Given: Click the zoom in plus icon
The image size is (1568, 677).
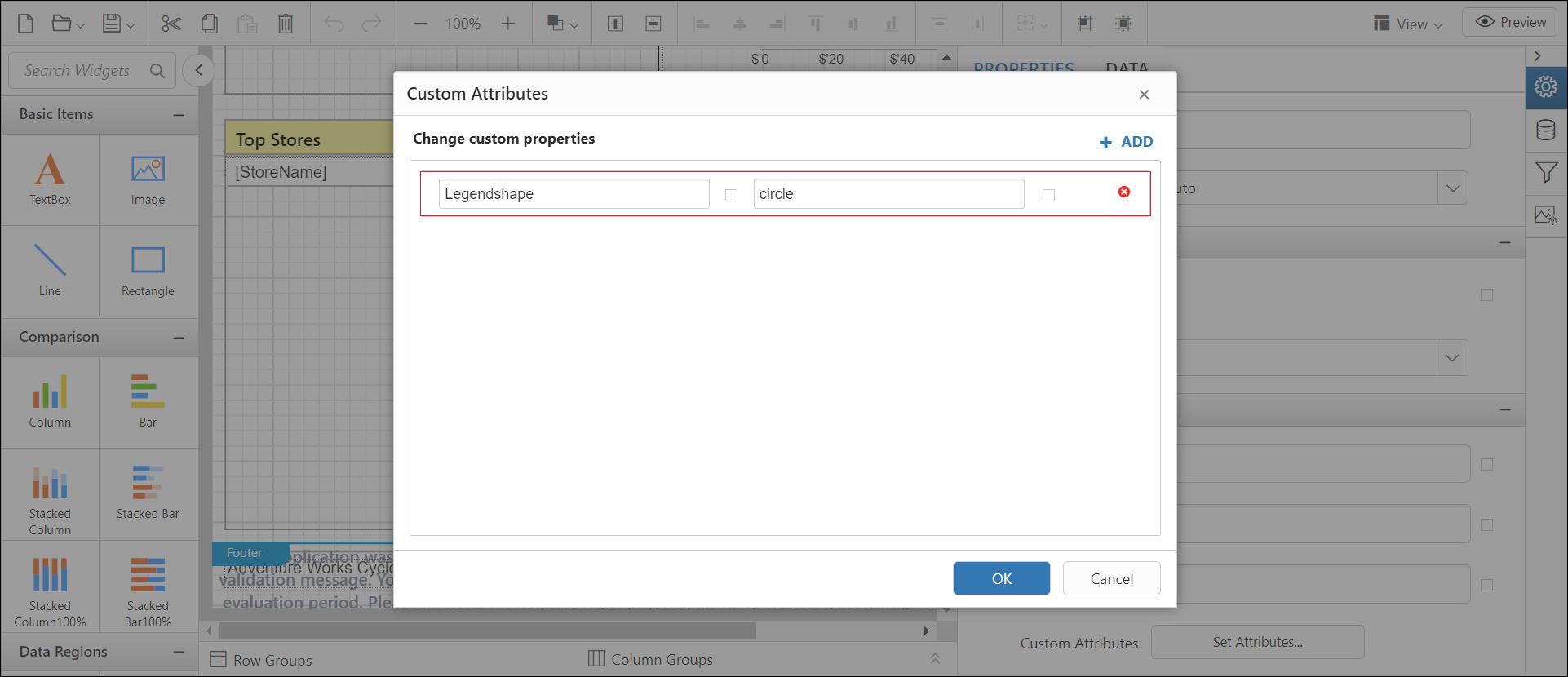Looking at the screenshot, I should pos(507,24).
